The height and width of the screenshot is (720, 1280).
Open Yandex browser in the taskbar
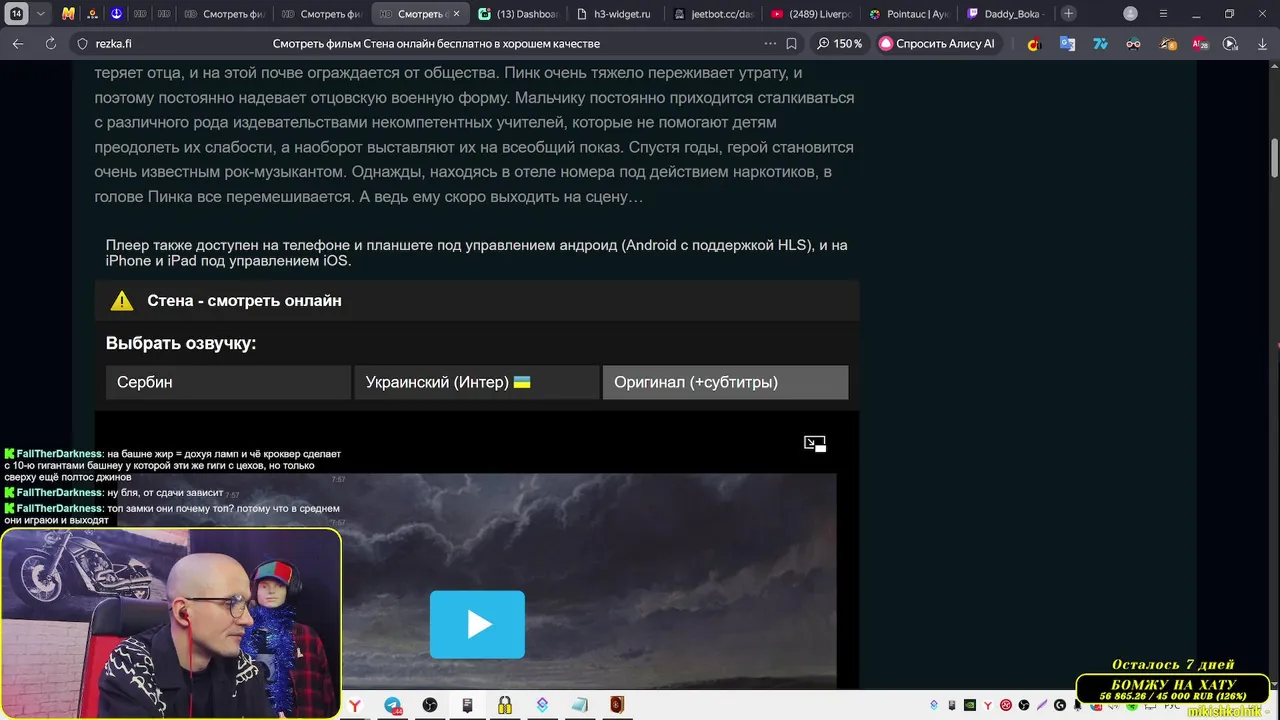tap(355, 706)
